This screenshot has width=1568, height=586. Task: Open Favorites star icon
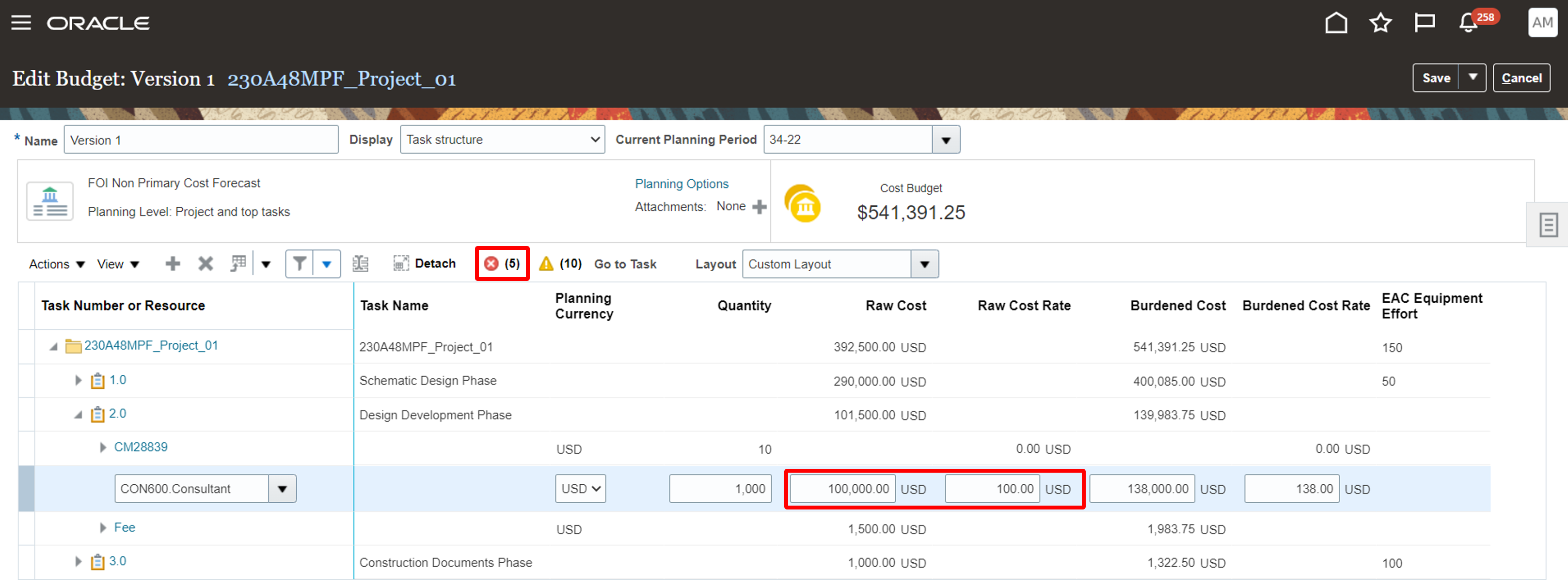pyautogui.click(x=1380, y=23)
